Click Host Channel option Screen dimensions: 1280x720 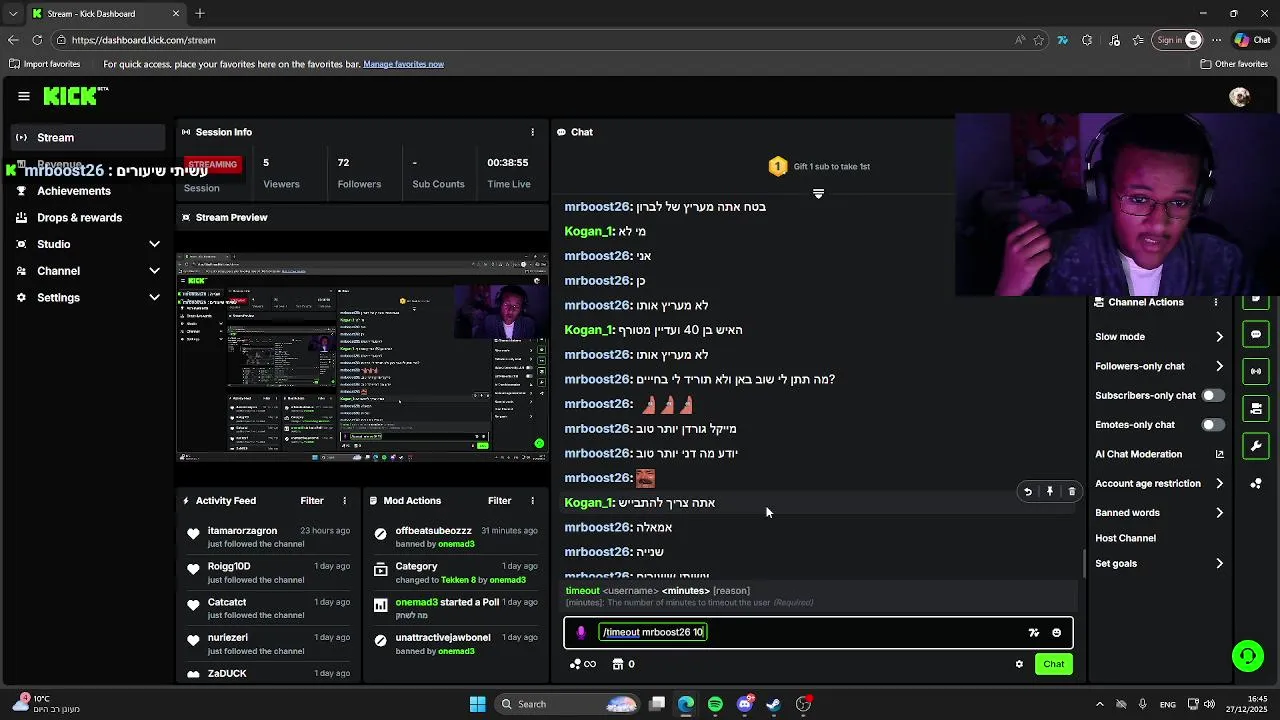point(1125,538)
